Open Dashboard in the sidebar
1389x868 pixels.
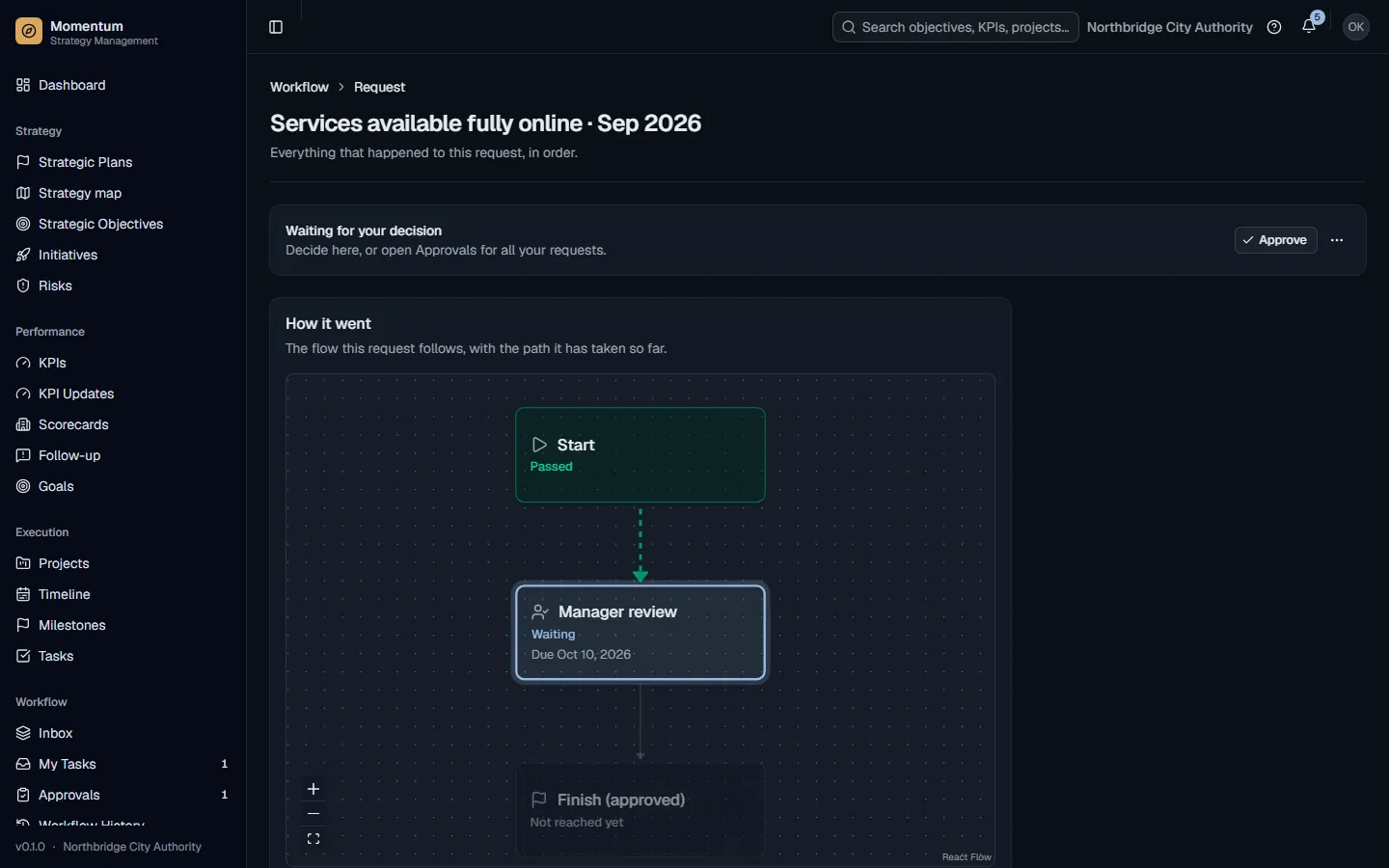pos(123,85)
